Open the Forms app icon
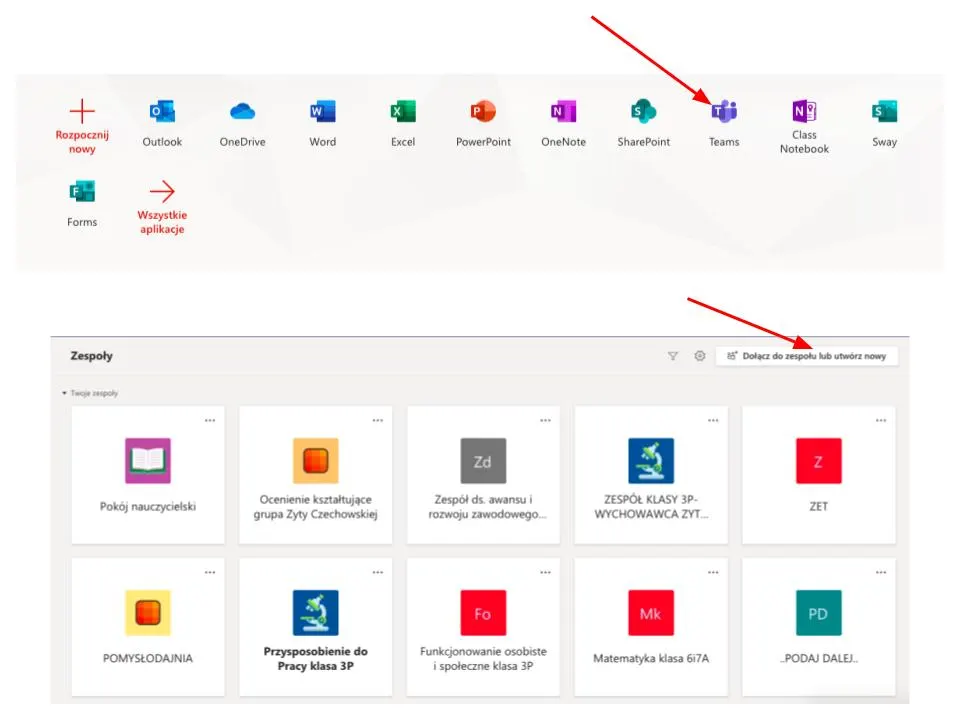The height and width of the screenshot is (720, 960). click(x=82, y=193)
